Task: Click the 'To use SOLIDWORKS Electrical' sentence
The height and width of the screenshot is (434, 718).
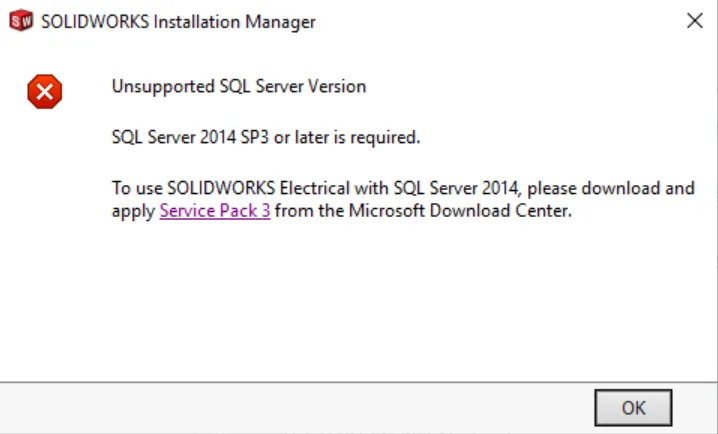Action: tap(403, 199)
